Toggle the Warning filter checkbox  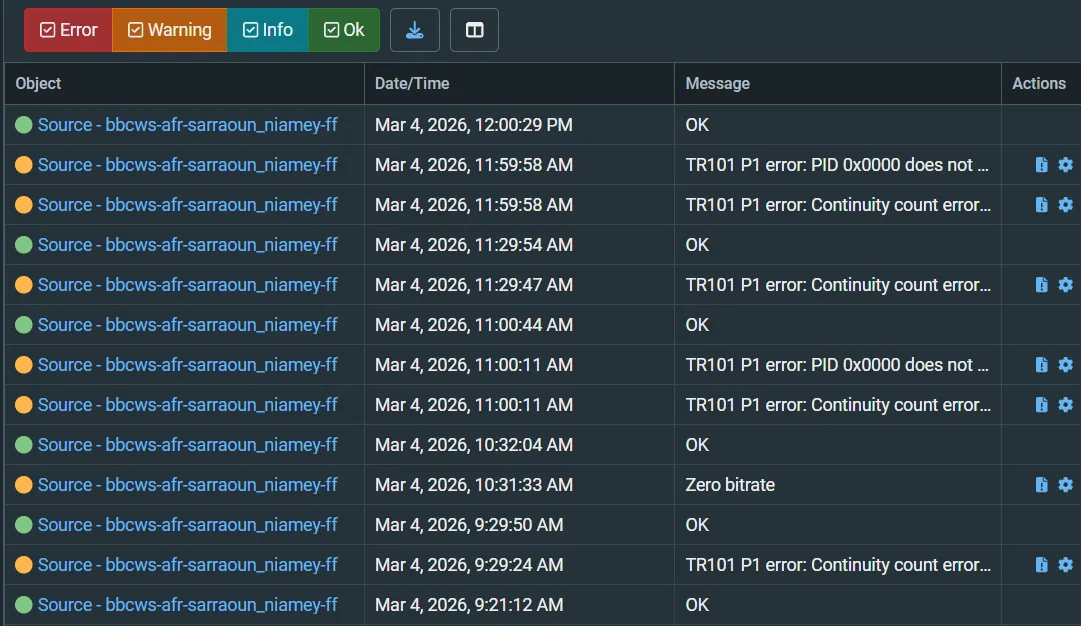coord(169,30)
